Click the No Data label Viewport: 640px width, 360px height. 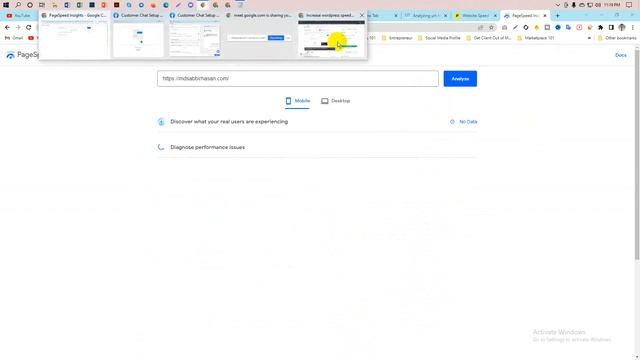[468, 122]
